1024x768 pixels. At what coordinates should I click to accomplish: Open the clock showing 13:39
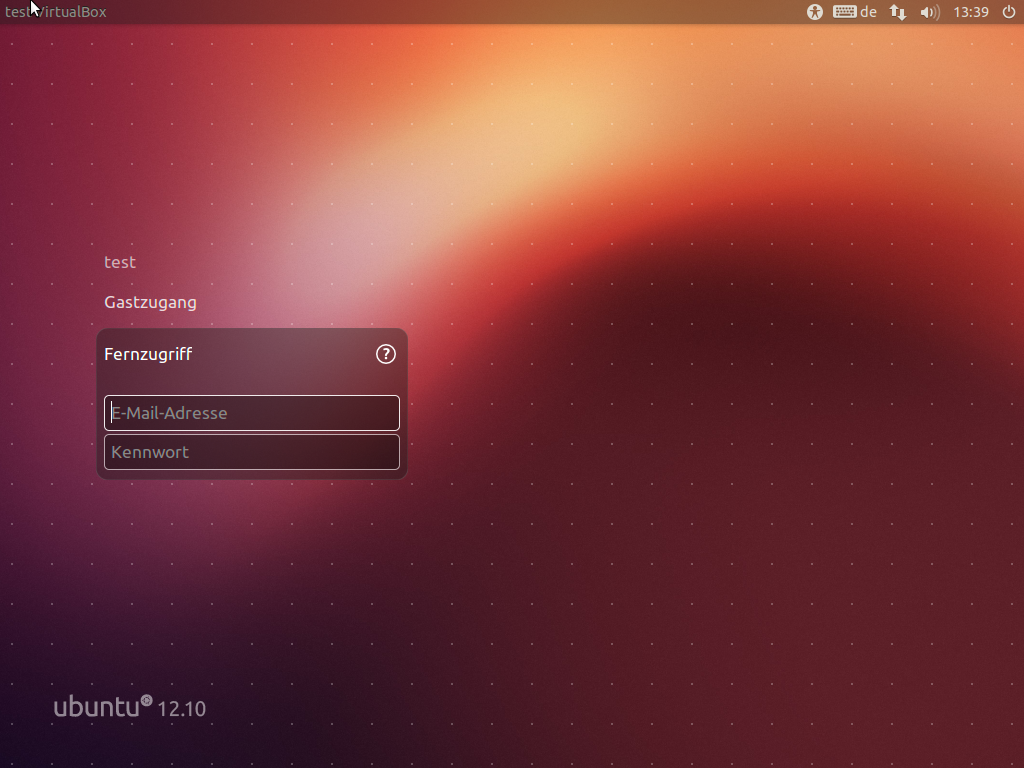click(970, 12)
